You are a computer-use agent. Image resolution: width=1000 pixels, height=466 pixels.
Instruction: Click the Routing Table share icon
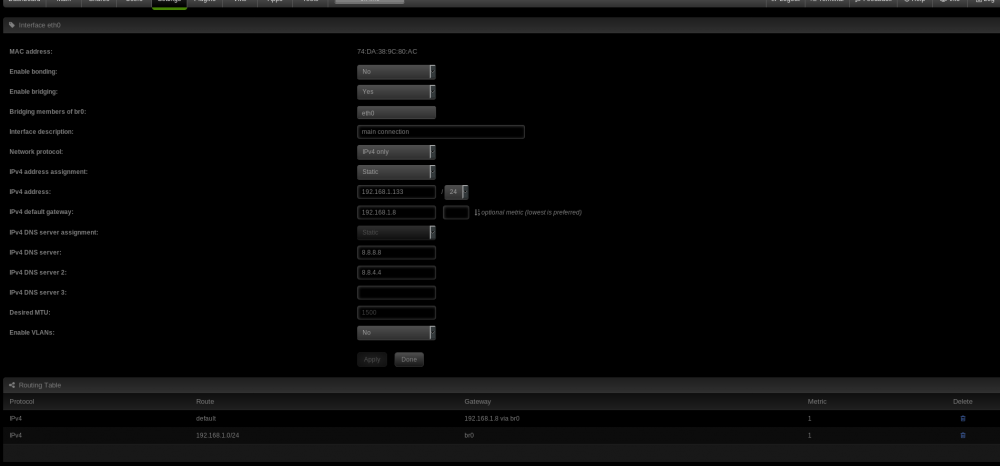(12, 386)
